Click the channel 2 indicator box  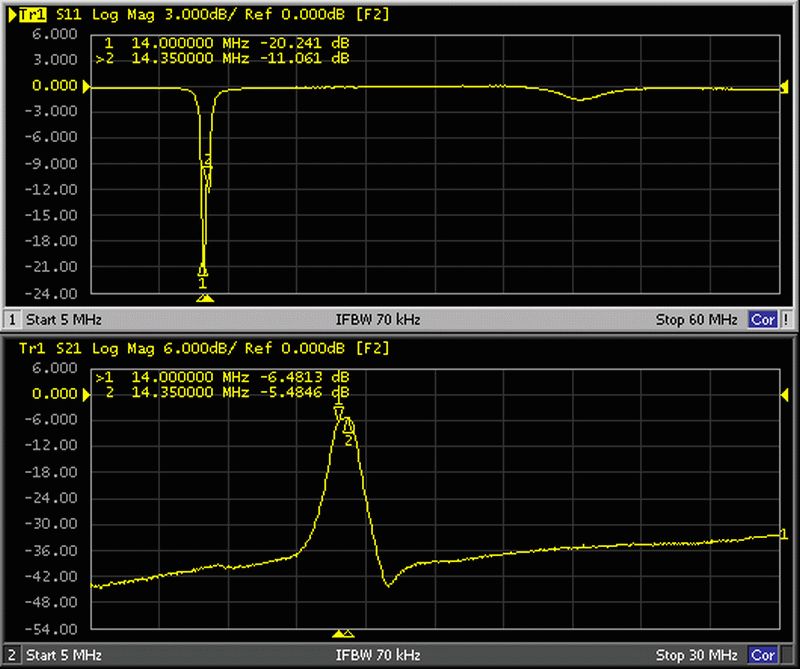12,656
